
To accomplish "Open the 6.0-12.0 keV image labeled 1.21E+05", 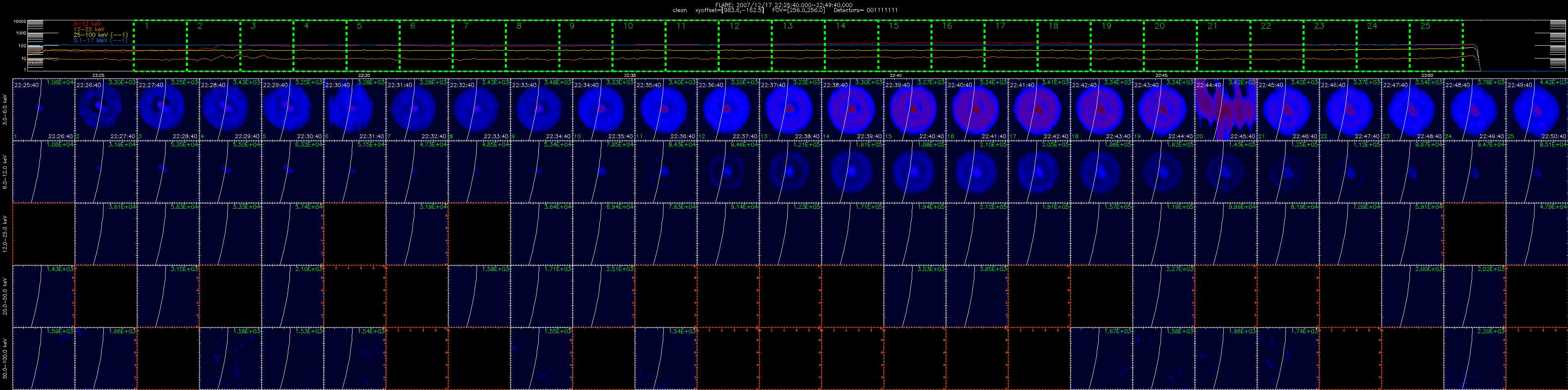I will pyautogui.click(x=790, y=172).
